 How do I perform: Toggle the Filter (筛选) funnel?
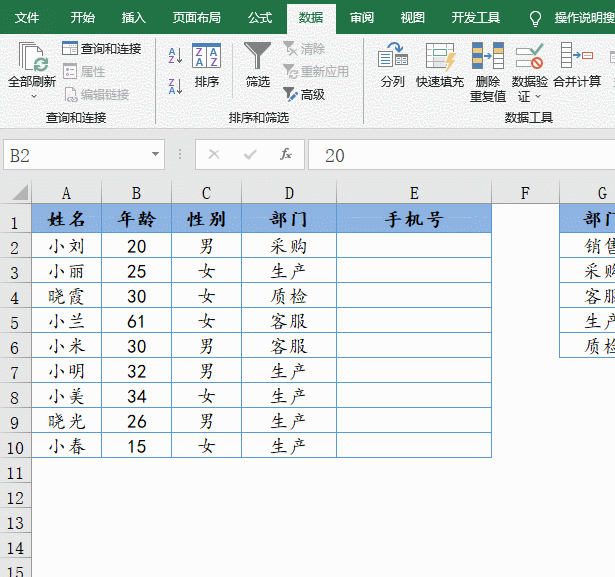pos(257,65)
